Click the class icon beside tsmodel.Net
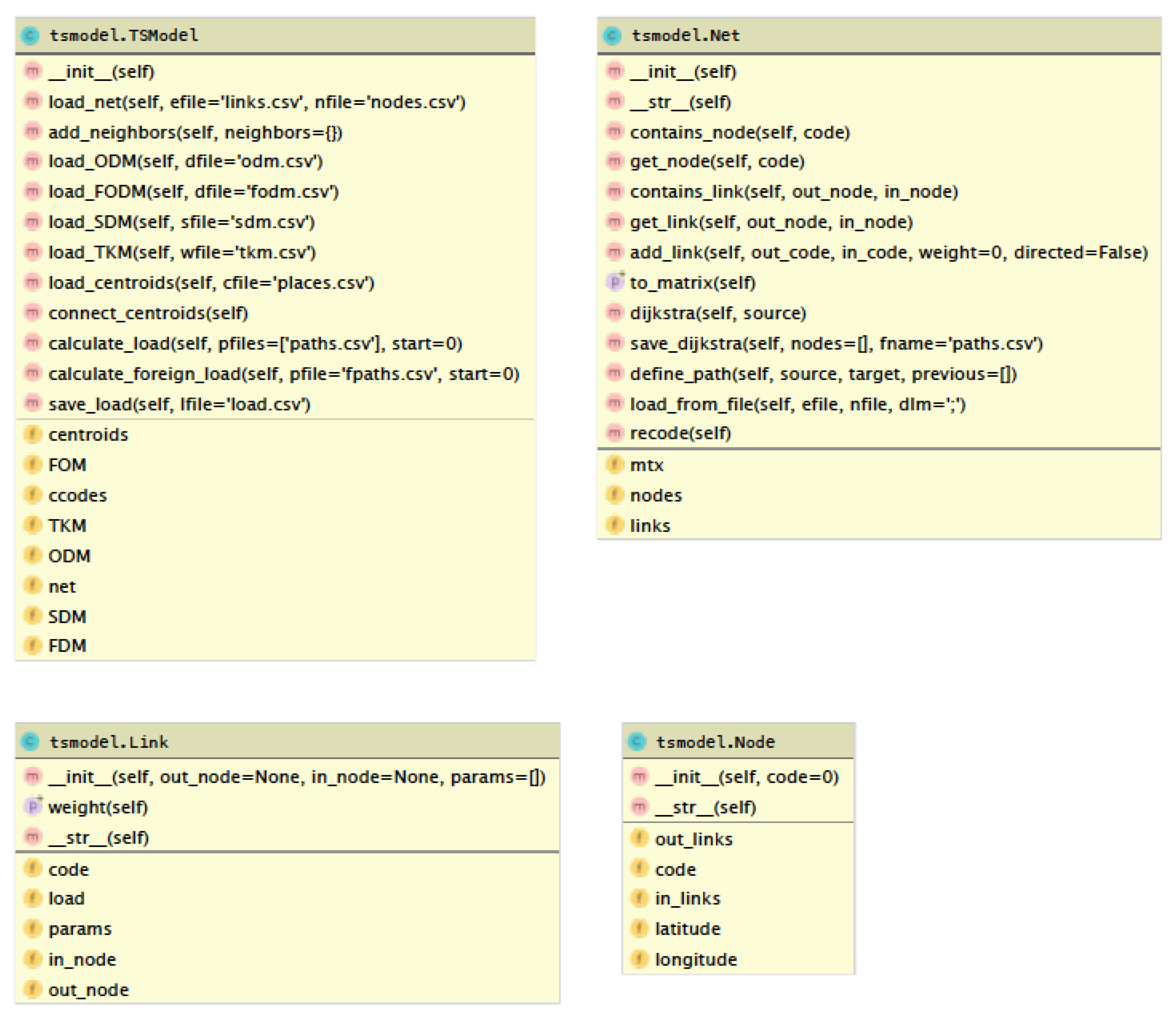 pyautogui.click(x=612, y=36)
